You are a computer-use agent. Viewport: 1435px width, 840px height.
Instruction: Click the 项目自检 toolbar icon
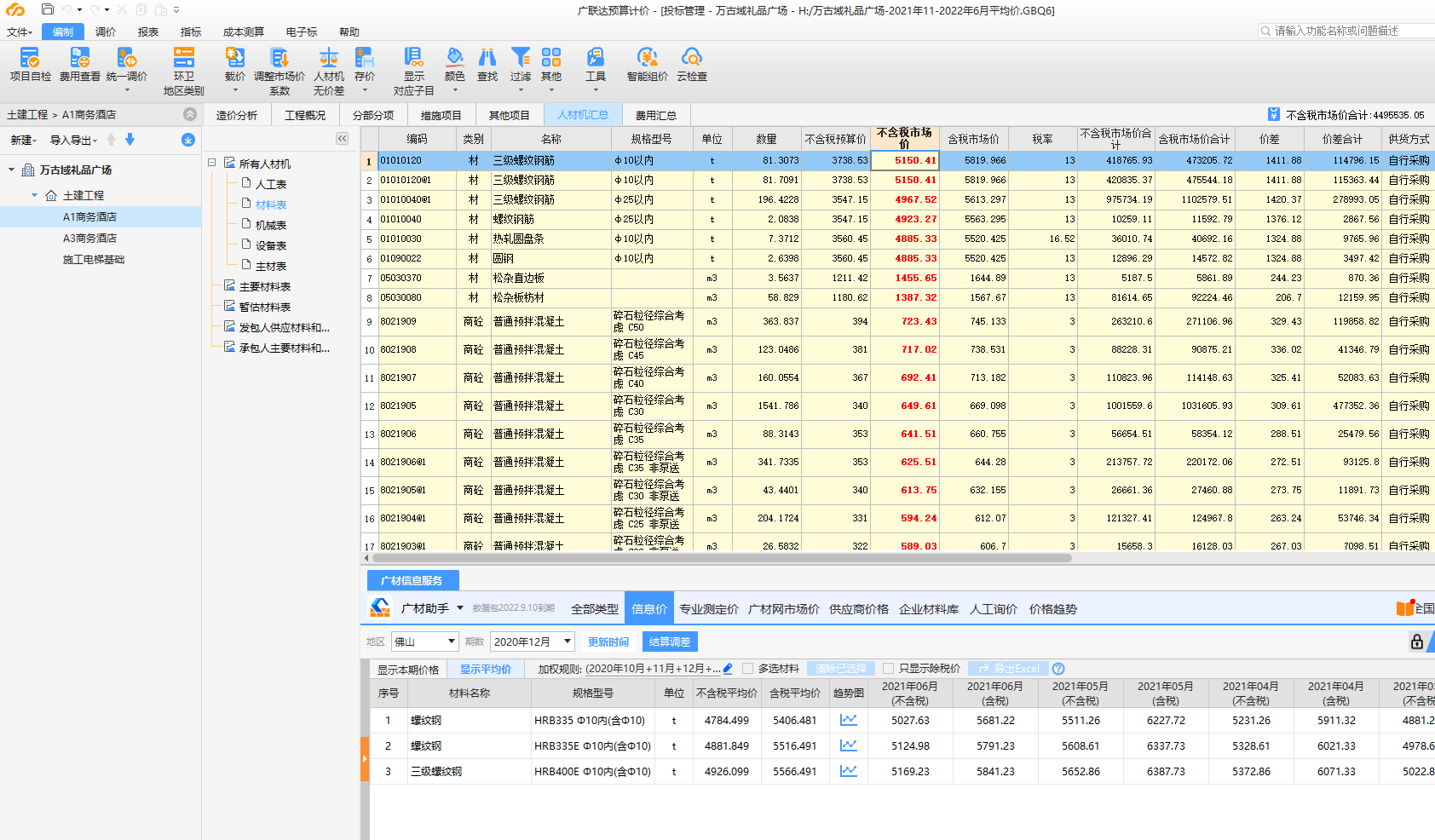pyautogui.click(x=30, y=65)
